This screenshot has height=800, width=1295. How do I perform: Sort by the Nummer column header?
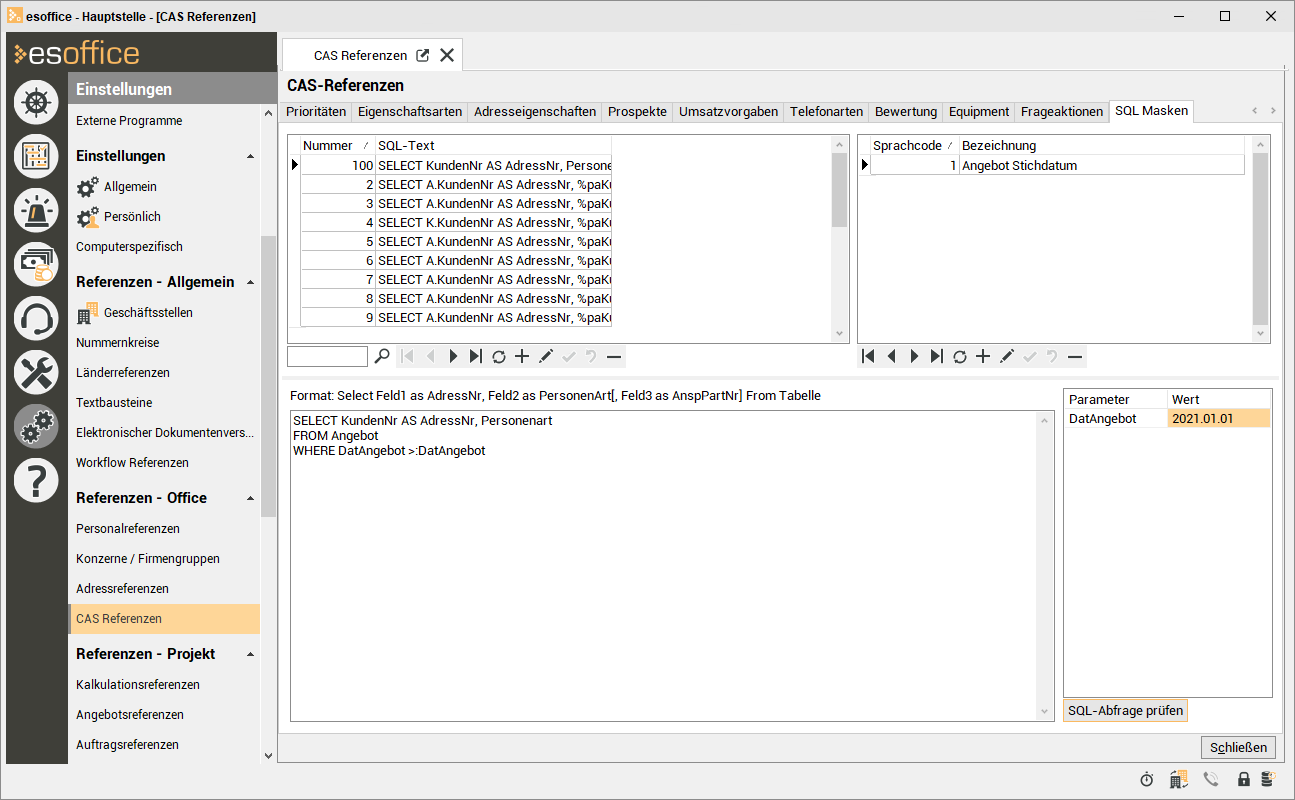pos(337,146)
